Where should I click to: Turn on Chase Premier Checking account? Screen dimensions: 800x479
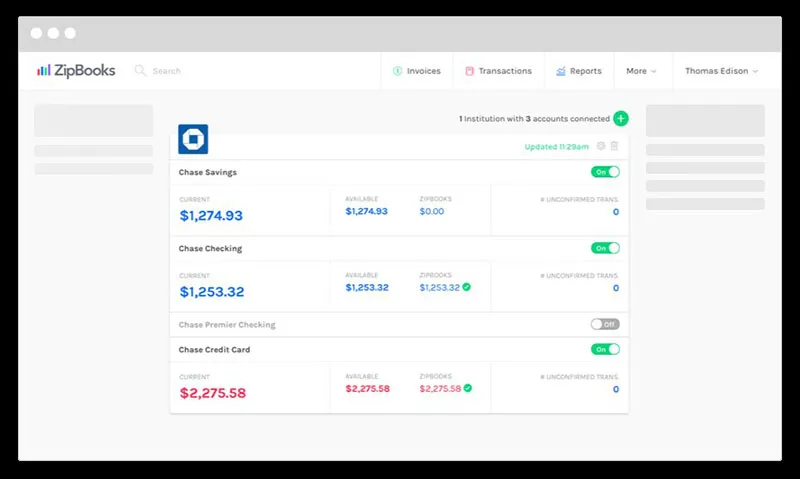[605, 324]
